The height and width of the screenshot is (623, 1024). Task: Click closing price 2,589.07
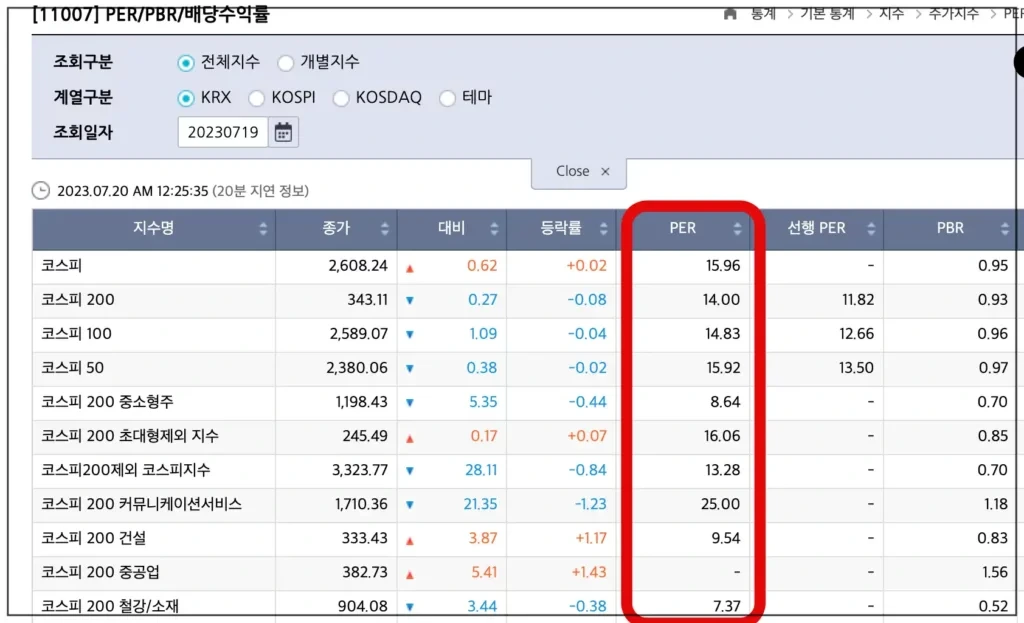click(359, 334)
